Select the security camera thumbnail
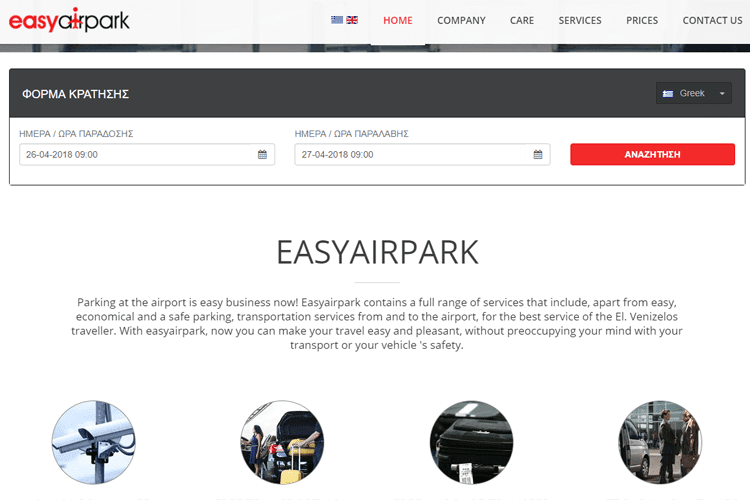Screen dimensions: 750x500 (94, 443)
